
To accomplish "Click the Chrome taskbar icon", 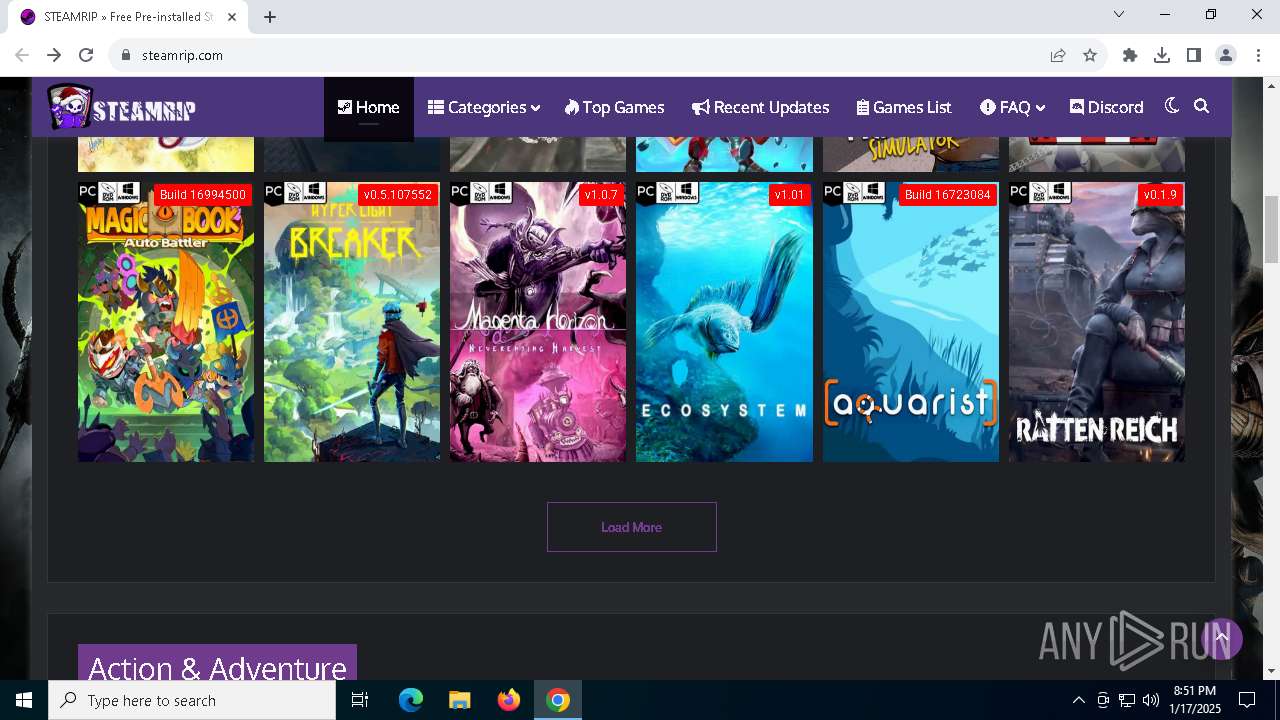I will [558, 700].
